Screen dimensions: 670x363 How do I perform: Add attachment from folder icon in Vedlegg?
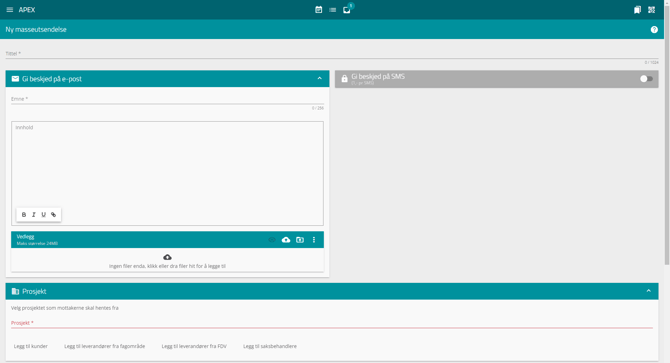coord(300,240)
